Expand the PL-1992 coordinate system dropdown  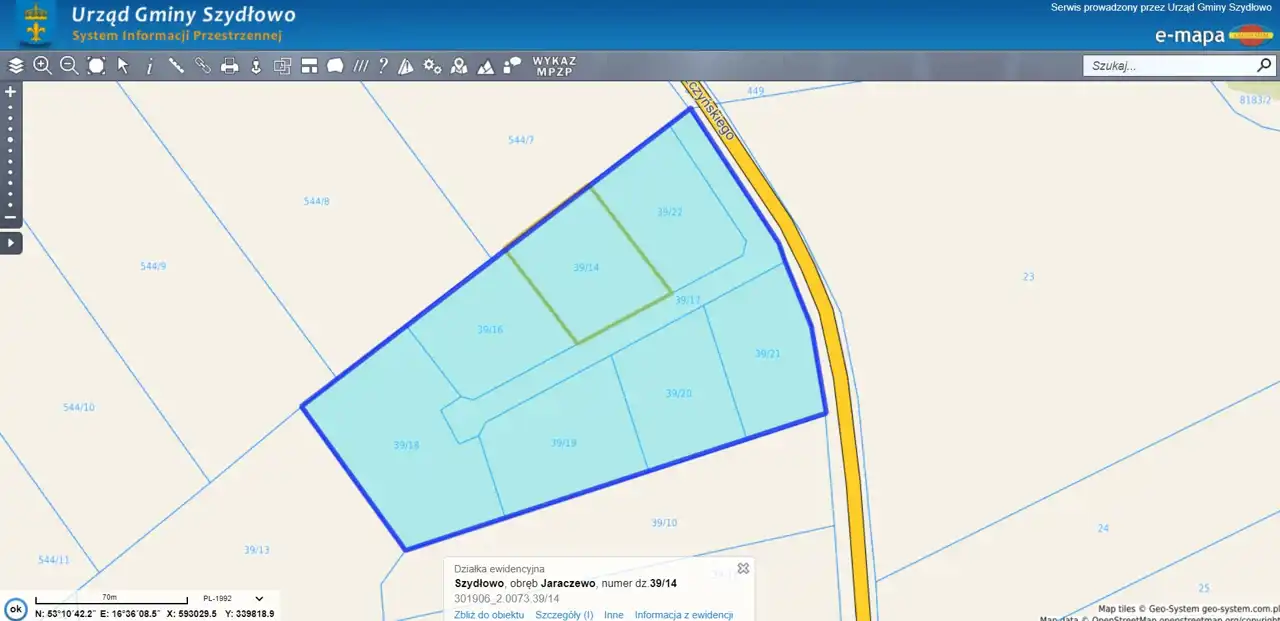[259, 599]
